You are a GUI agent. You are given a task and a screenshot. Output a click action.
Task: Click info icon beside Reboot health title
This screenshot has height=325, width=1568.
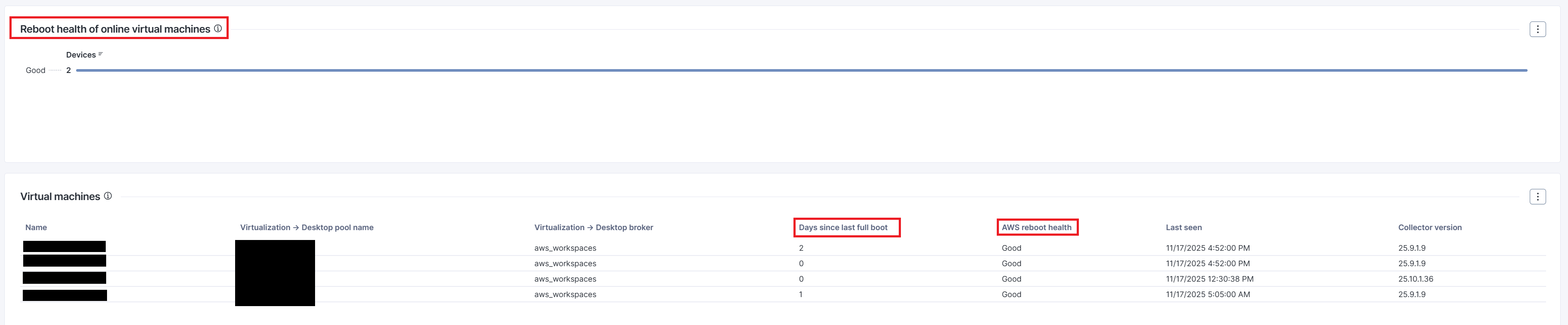click(217, 29)
